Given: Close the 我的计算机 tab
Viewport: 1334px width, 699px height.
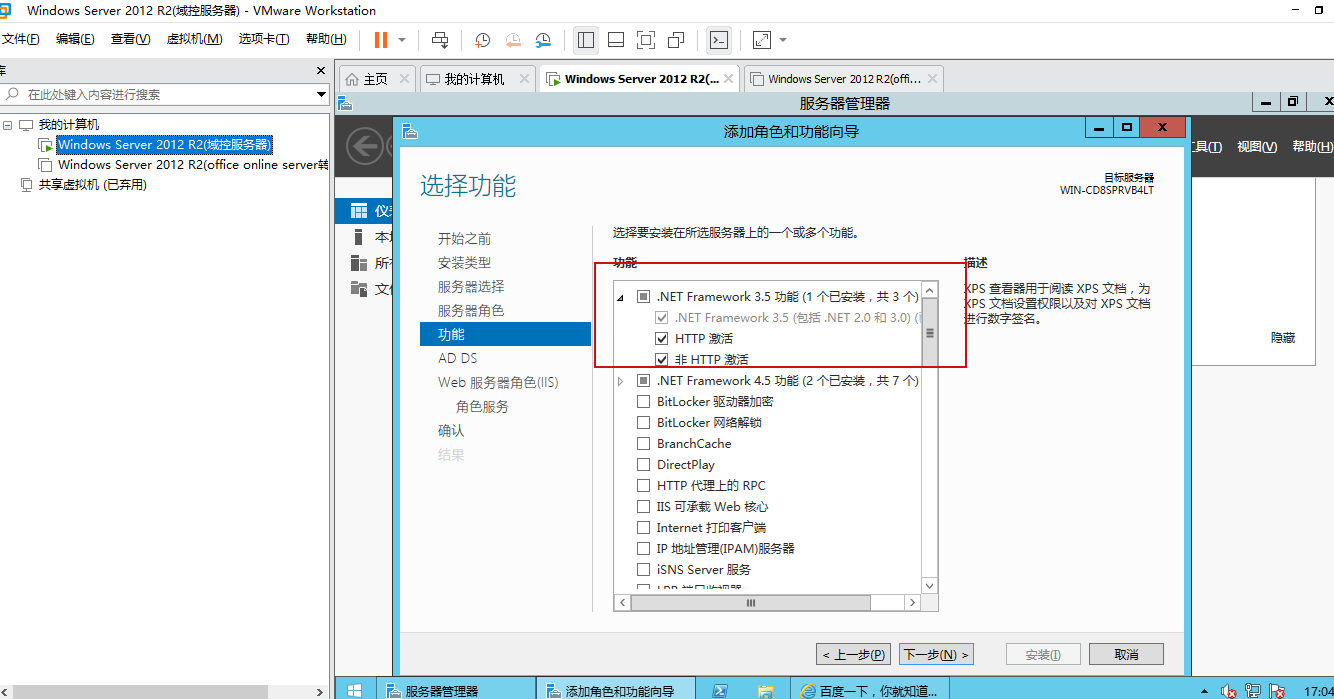Looking at the screenshot, I should 525,79.
